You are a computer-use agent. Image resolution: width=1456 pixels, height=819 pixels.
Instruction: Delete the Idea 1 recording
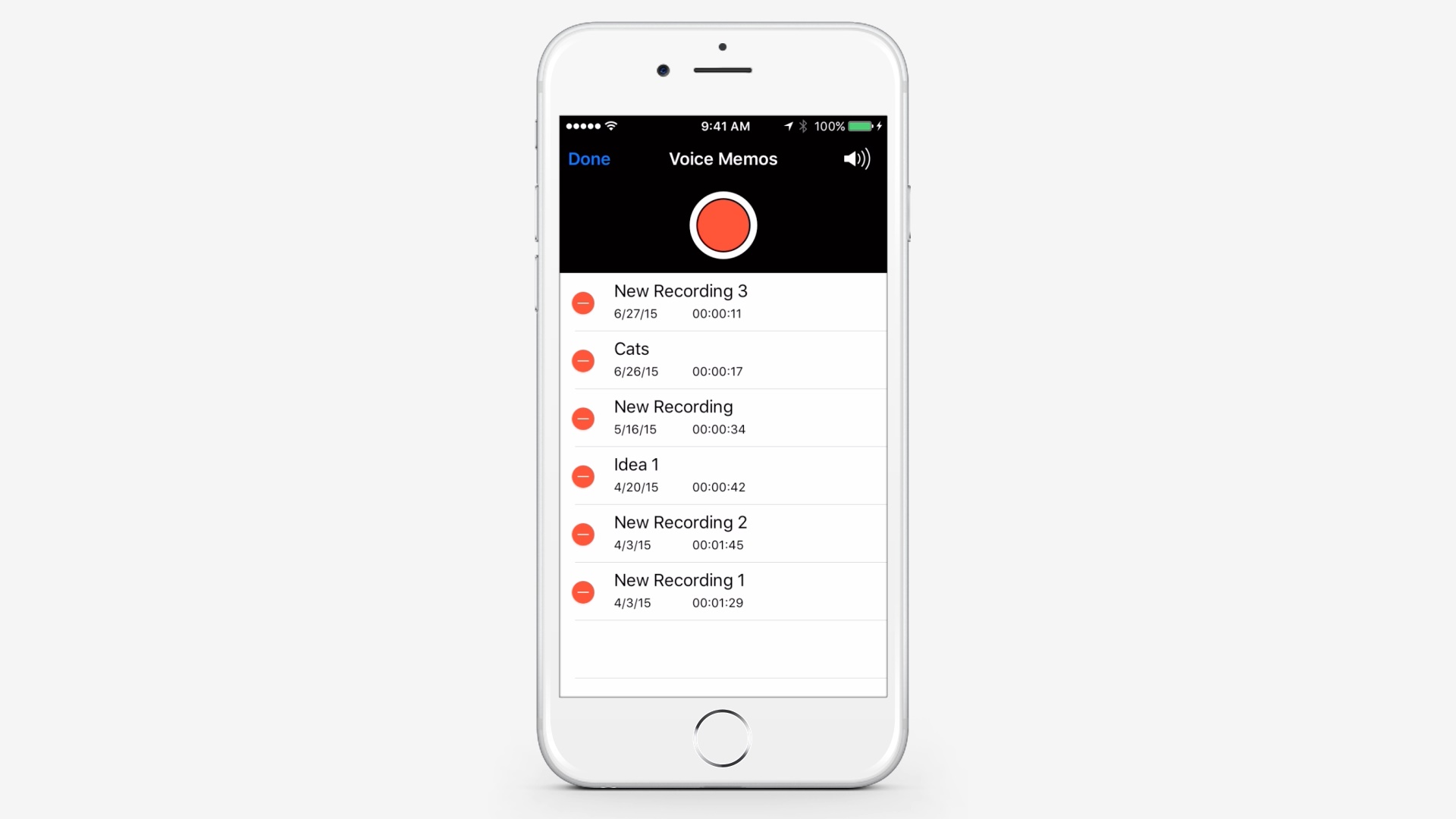[585, 476]
